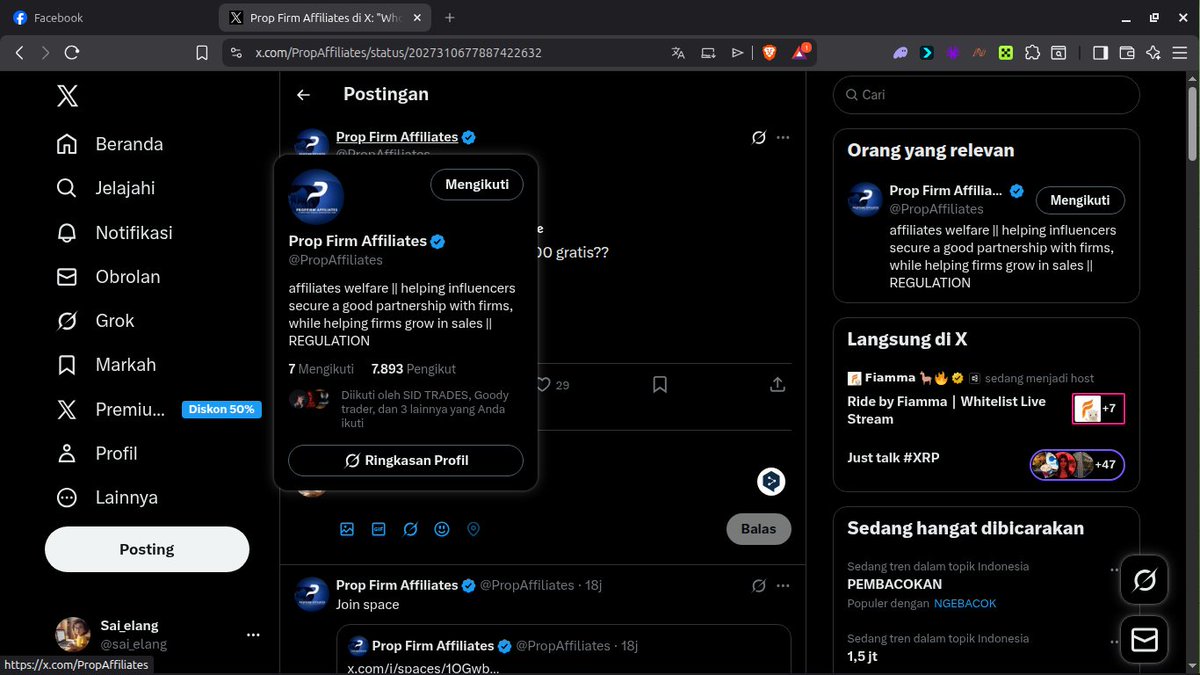The image size is (1200, 675).
Task: Add media image to reply
Action: [347, 529]
